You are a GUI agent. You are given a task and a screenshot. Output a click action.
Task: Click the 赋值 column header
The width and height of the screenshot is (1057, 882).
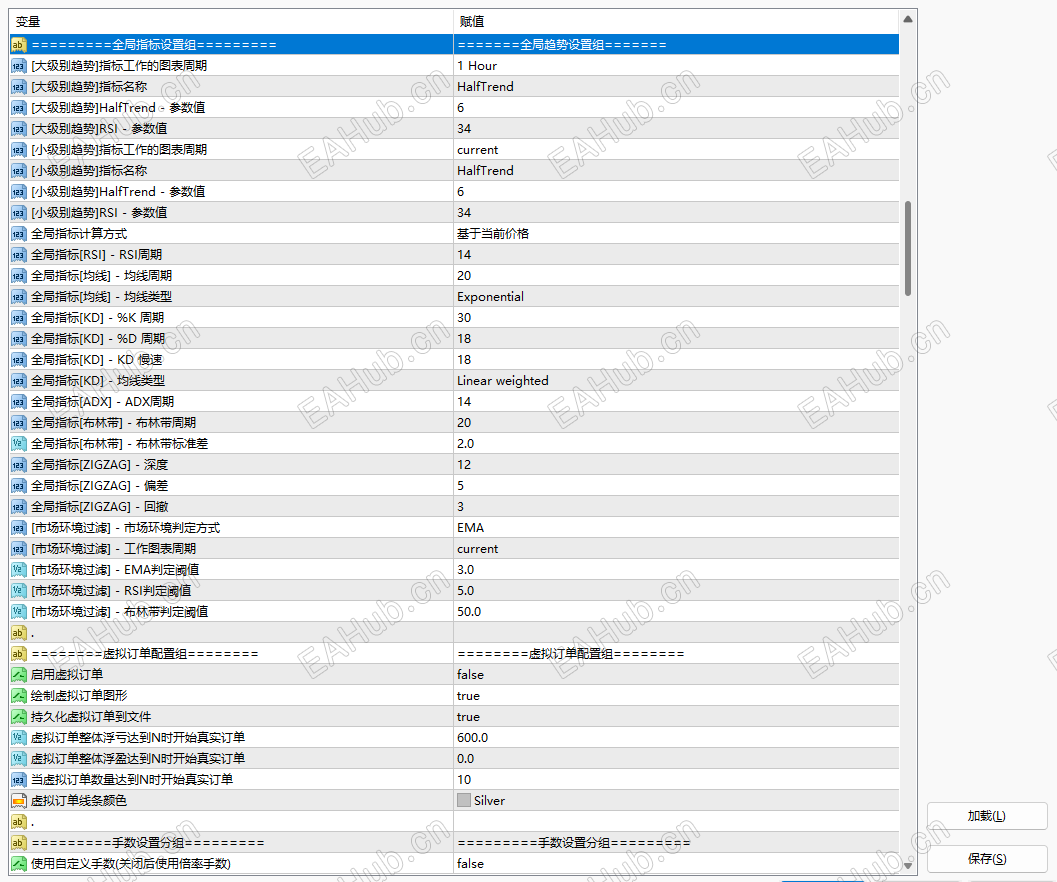[676, 22]
